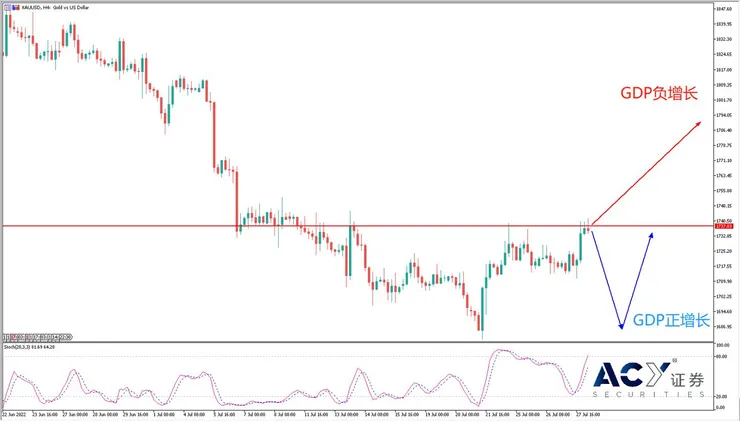Click the 80.00 level on Stochastic scale

coord(722,356)
